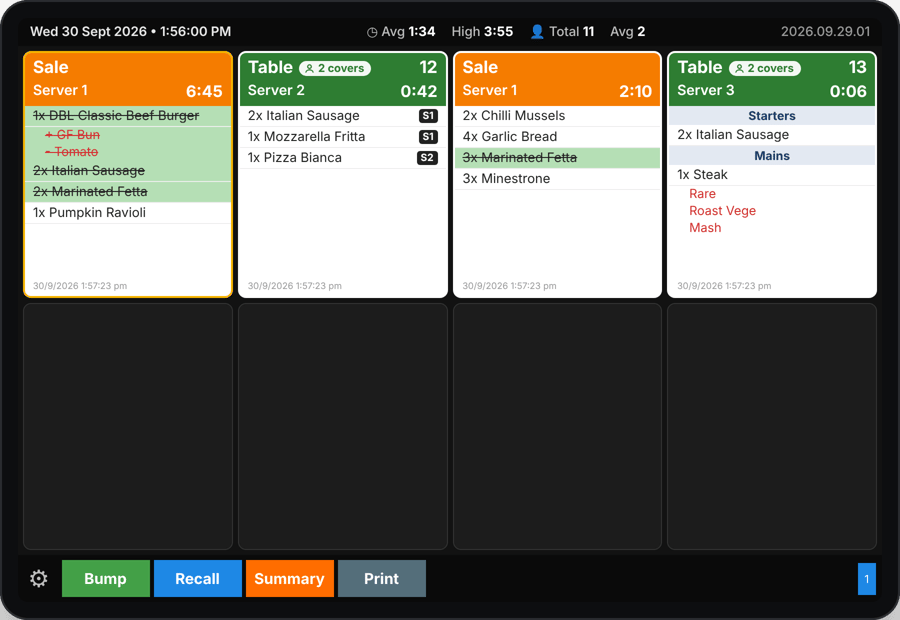Select the 2x Marinated Fetta item
The height and width of the screenshot is (620, 900).
pos(128,192)
